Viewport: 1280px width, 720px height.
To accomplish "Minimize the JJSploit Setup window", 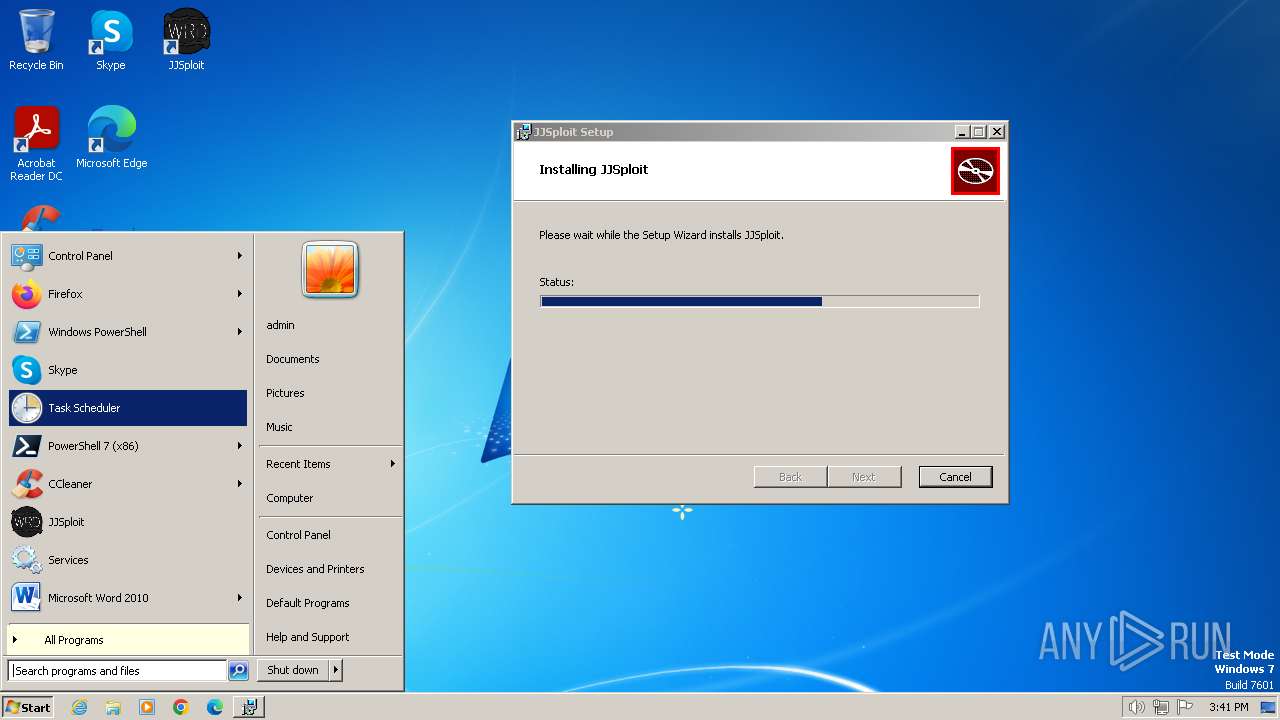I will click(x=962, y=132).
